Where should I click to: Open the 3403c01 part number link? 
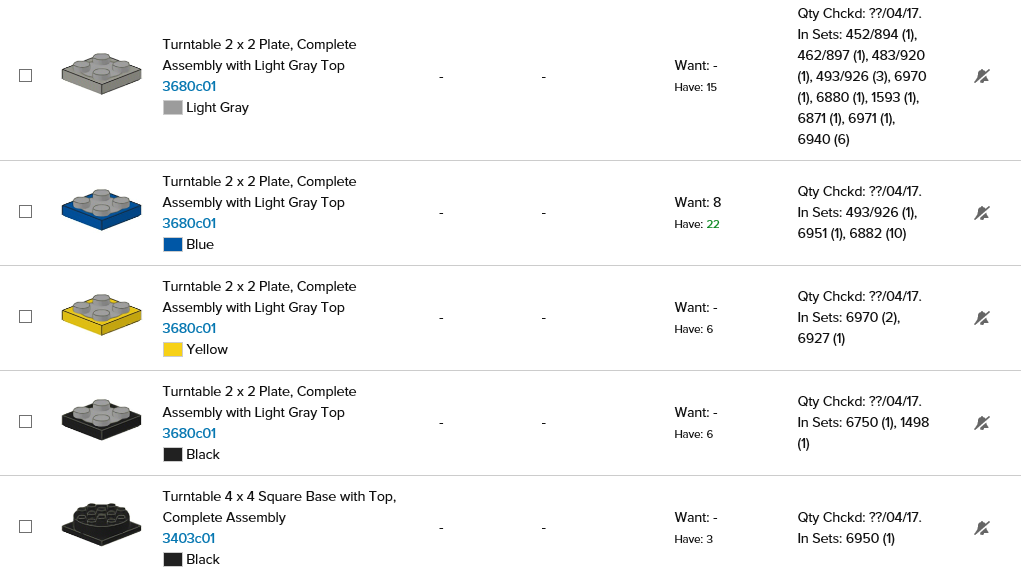tap(189, 538)
